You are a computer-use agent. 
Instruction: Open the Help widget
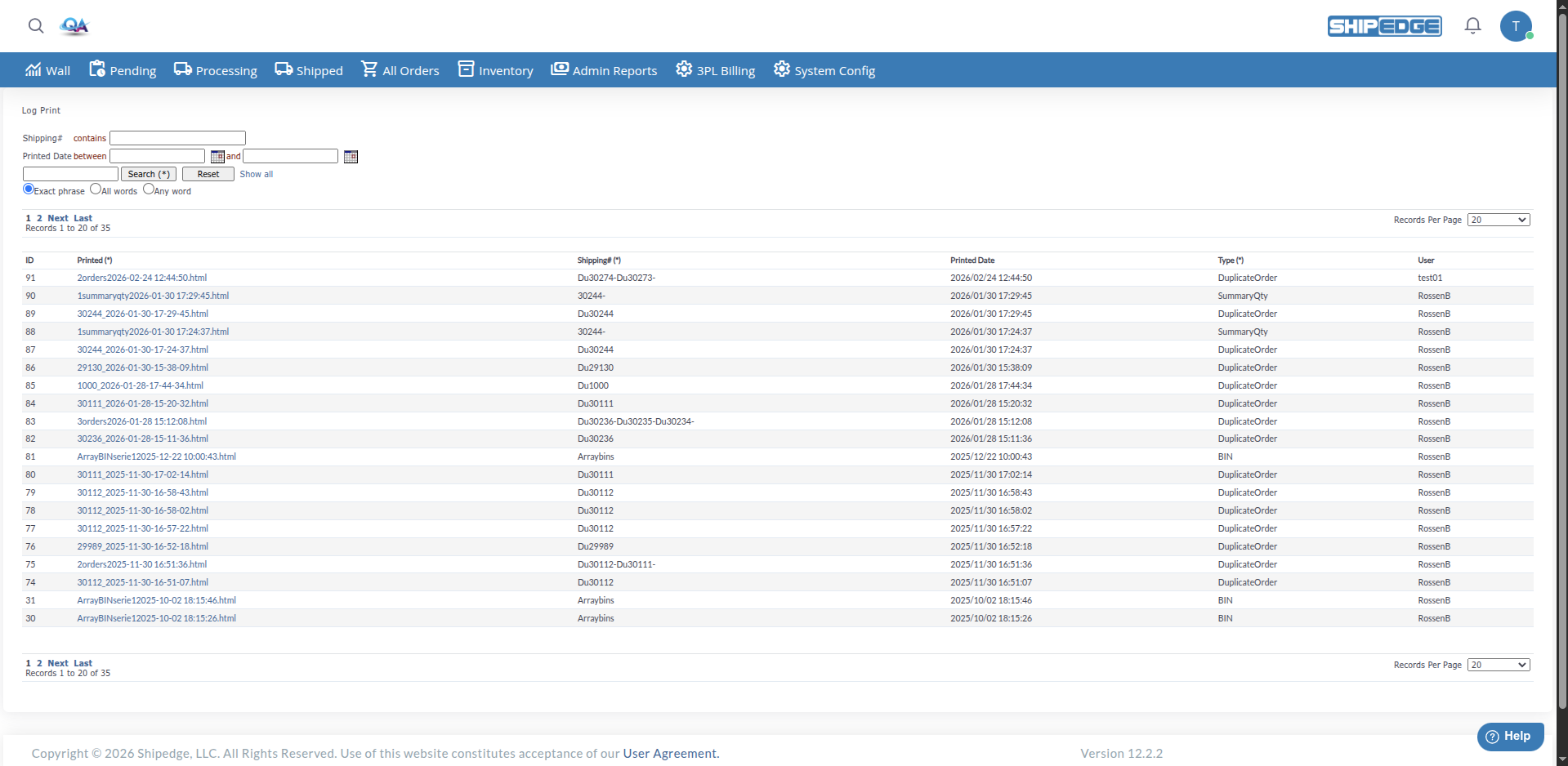1510,736
